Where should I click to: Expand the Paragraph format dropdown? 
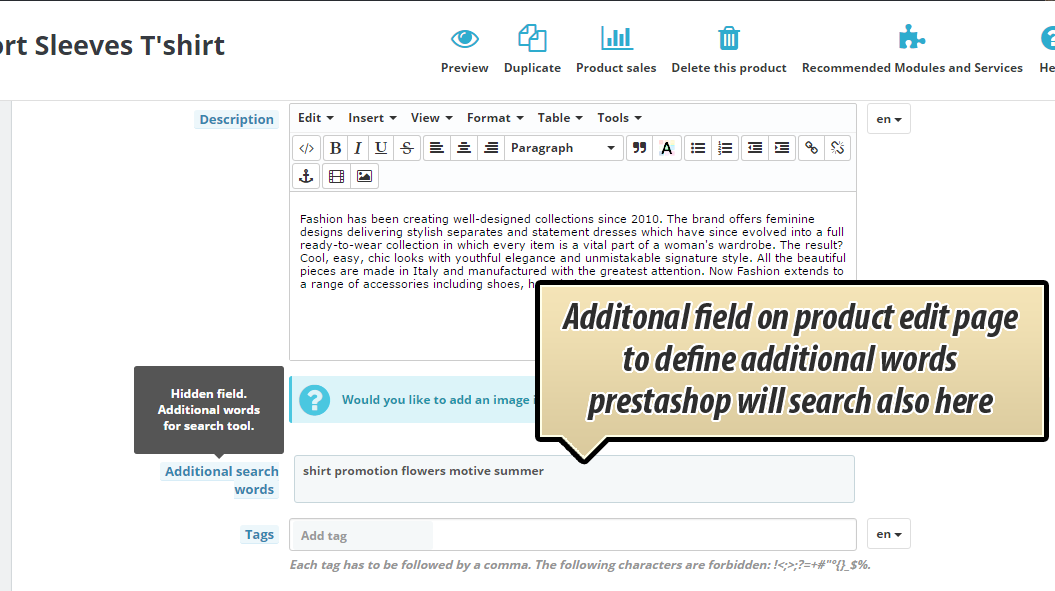click(x=564, y=148)
